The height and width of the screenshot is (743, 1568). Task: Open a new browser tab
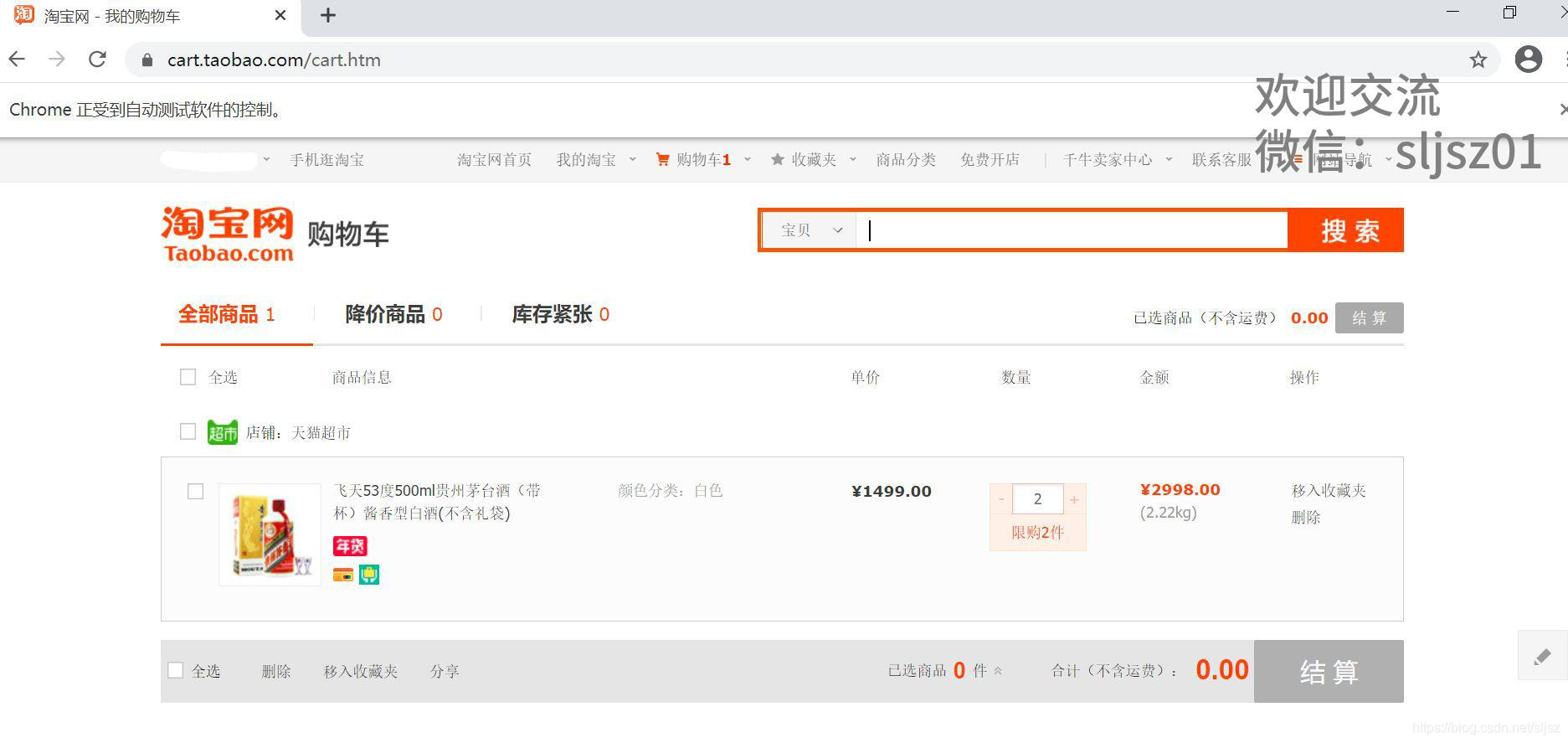(328, 15)
